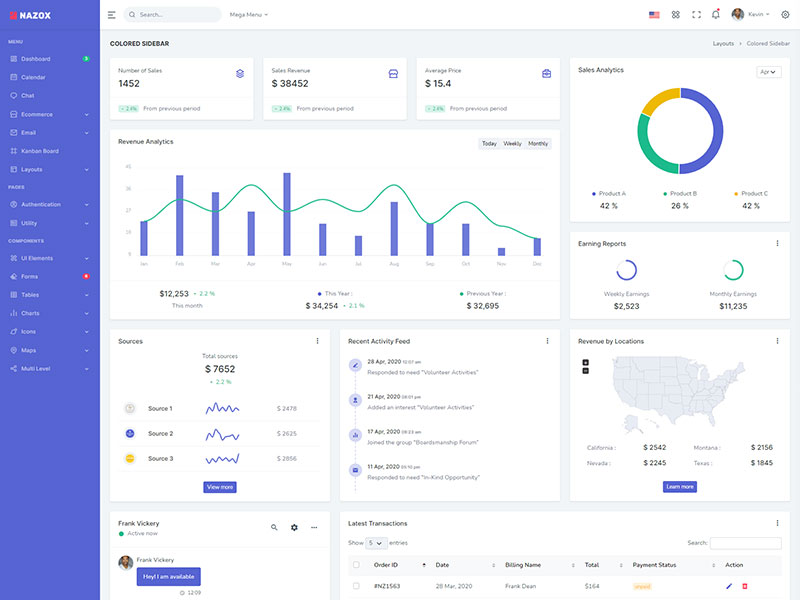Click the edit pencil icon for Frank Dean's transaction
Viewport: 800px width, 600px height.
pyautogui.click(x=728, y=587)
